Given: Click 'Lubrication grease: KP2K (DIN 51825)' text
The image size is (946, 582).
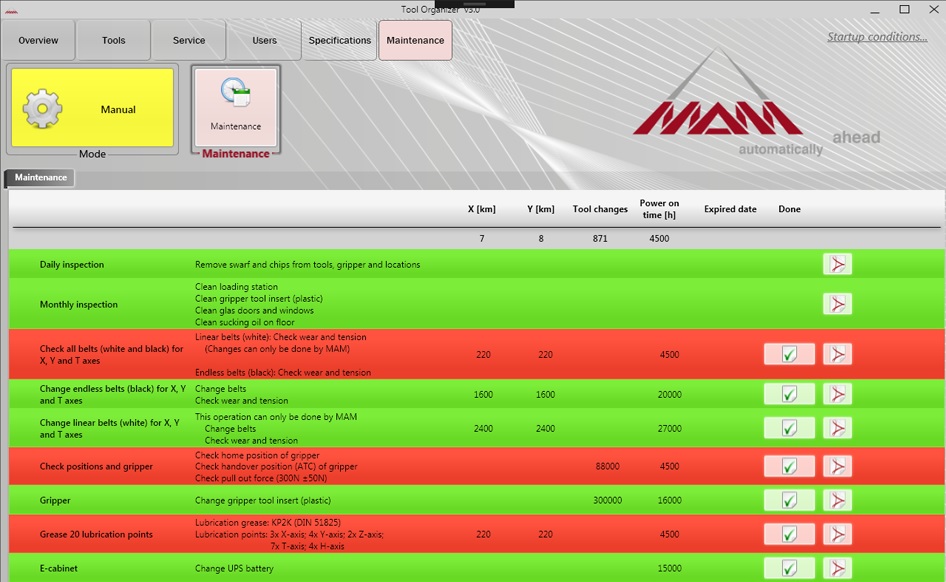Looking at the screenshot, I should tap(268, 522).
